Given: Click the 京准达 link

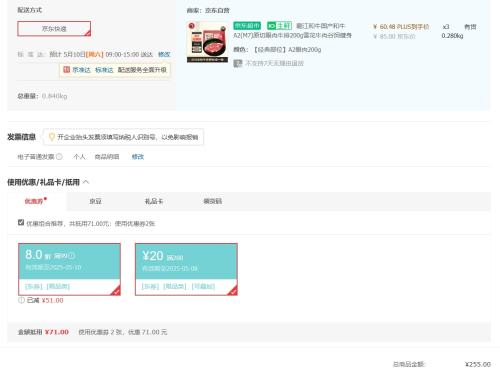Looking at the screenshot, I should tap(82, 70).
